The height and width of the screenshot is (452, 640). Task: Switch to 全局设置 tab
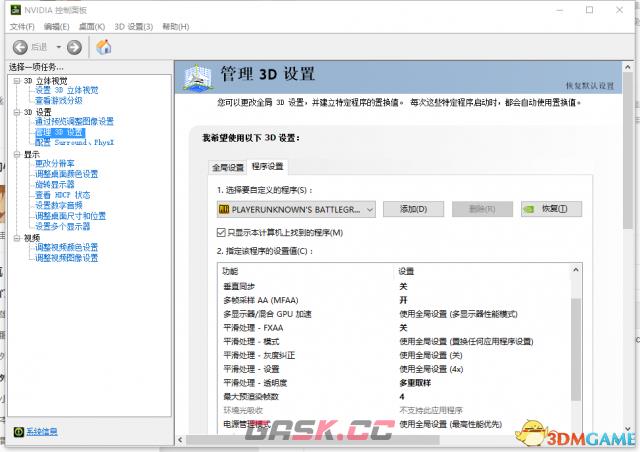click(x=228, y=167)
